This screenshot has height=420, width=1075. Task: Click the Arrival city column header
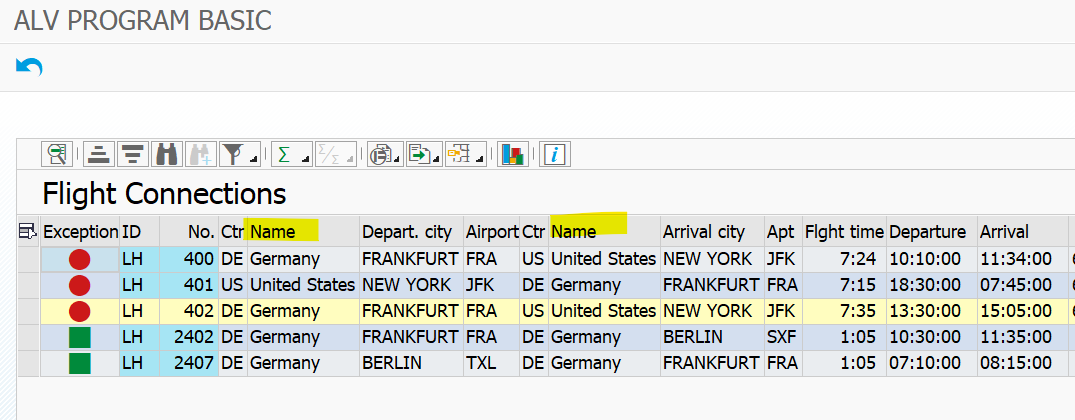pyautogui.click(x=712, y=232)
